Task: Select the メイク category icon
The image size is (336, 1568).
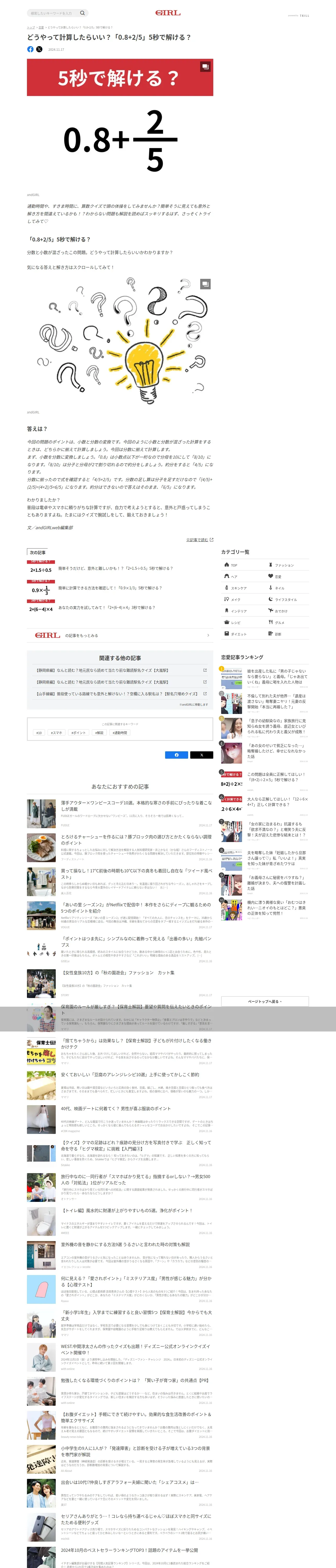Action: click(x=227, y=599)
